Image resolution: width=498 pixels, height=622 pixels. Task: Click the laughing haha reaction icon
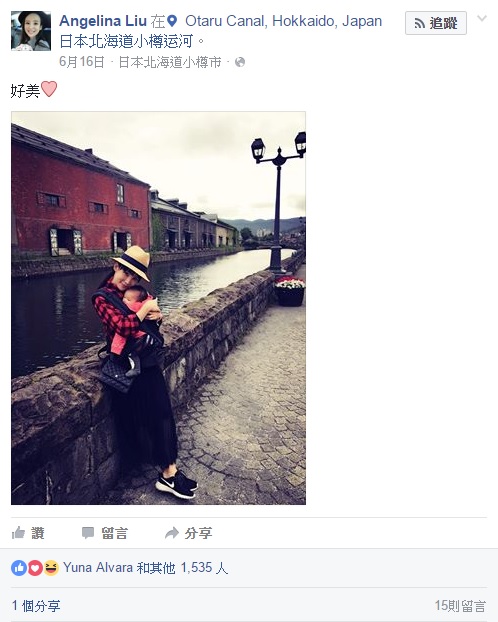pos(51,568)
